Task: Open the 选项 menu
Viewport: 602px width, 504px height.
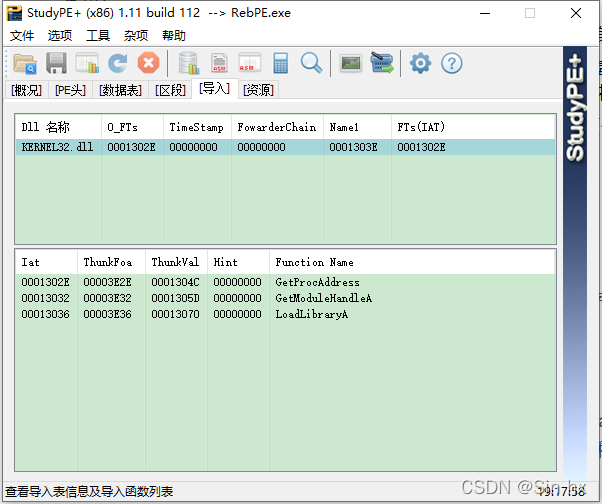Action: 60,36
